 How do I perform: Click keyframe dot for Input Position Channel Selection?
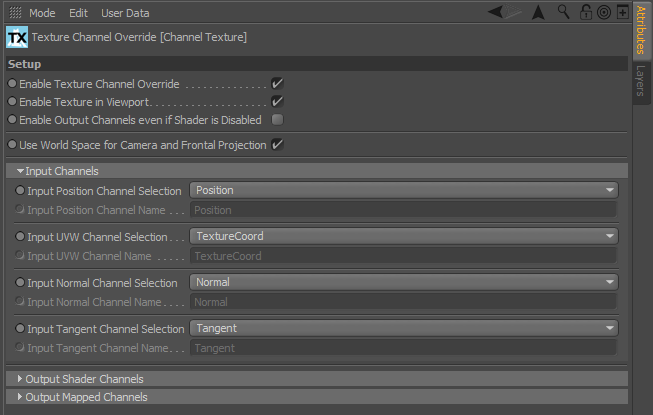[x=20, y=190]
